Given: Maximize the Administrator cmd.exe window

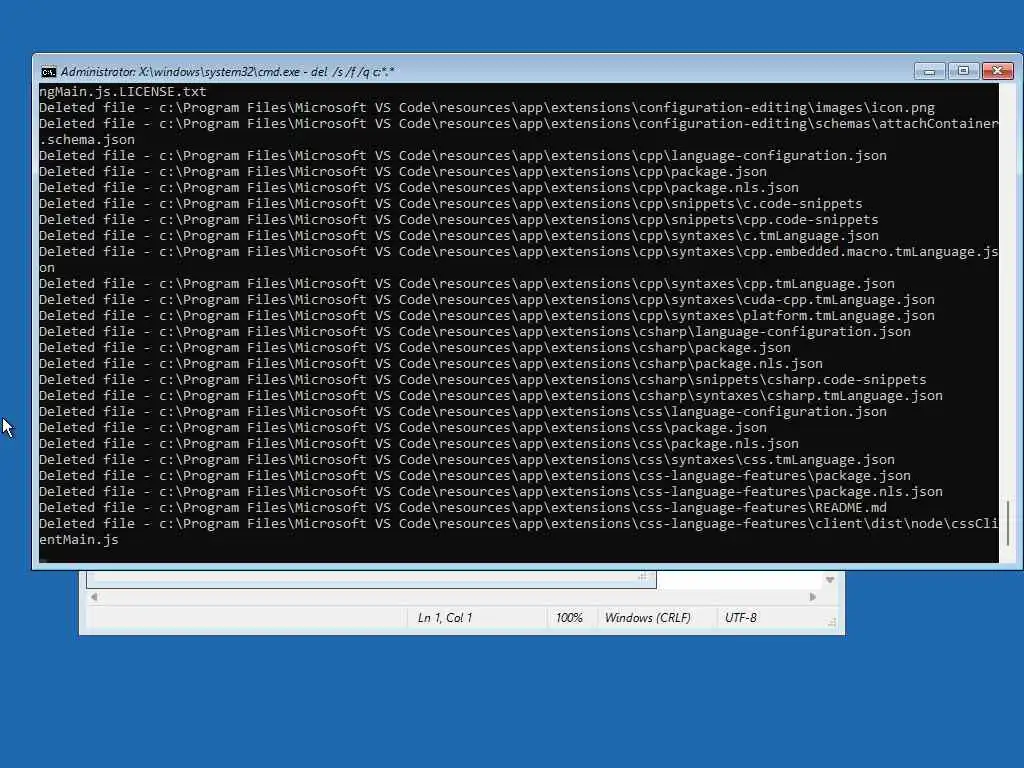Looking at the screenshot, I should 963,71.
